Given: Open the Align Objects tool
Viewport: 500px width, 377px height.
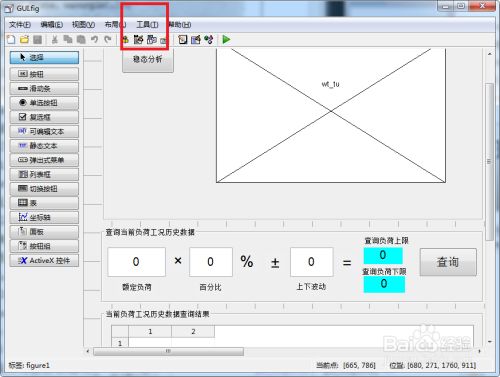Looking at the screenshot, I should click(125, 40).
